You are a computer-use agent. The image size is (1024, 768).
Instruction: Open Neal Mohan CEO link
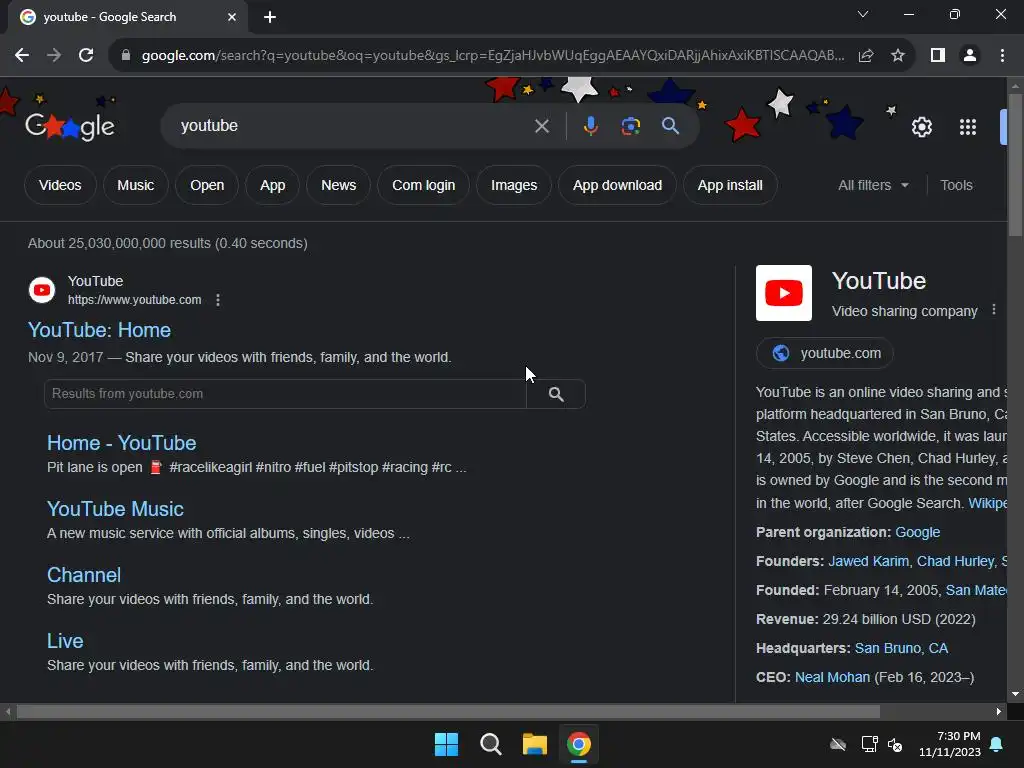832,677
